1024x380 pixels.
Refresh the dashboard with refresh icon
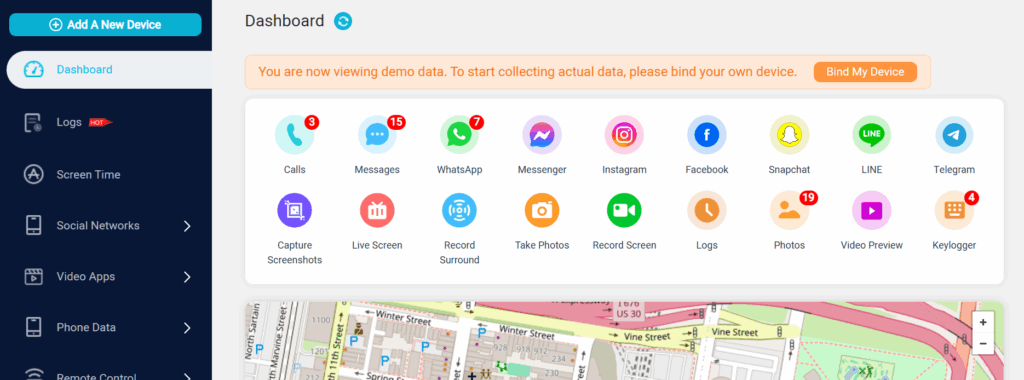(343, 22)
